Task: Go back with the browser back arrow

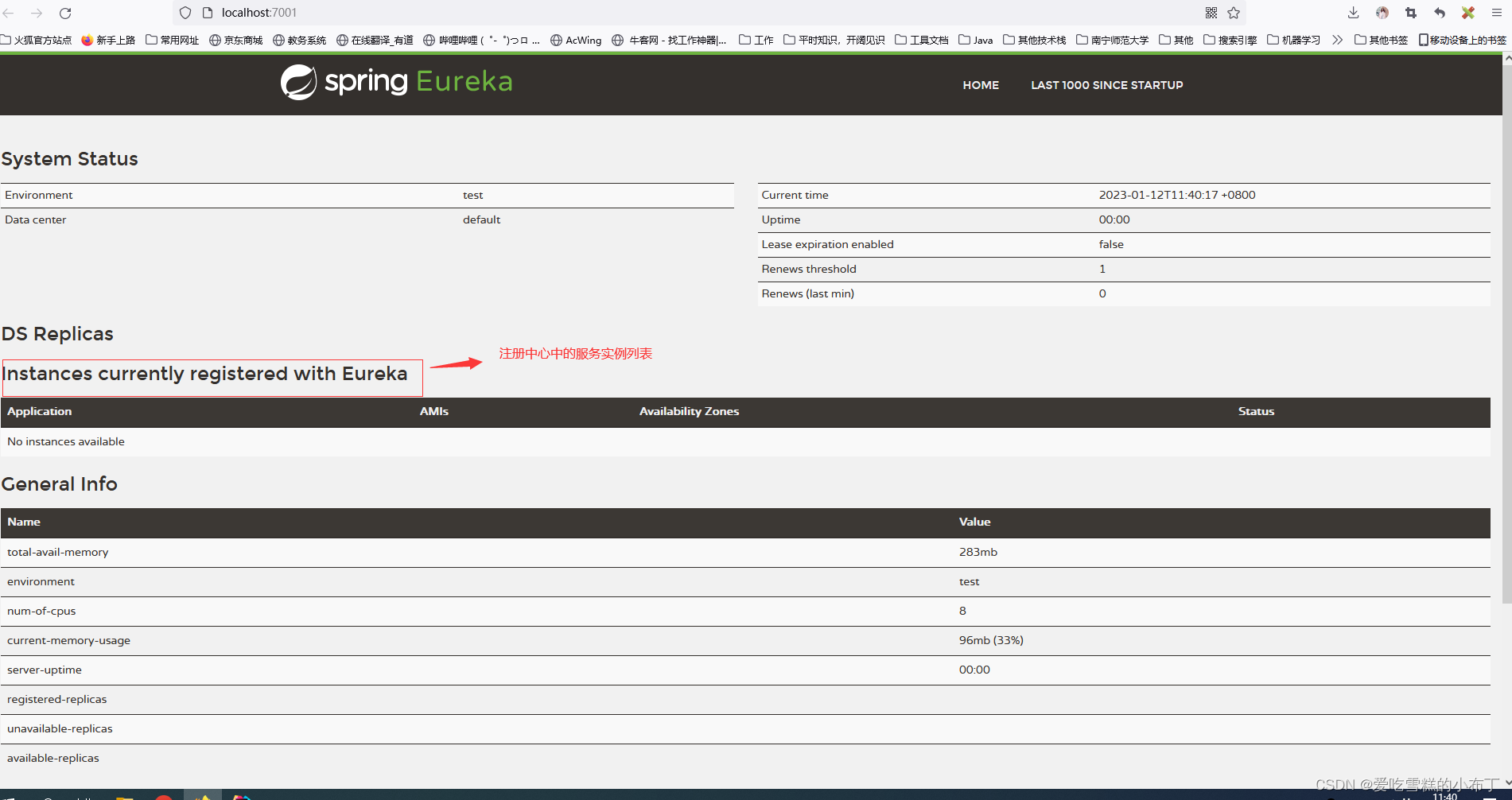Action: (9, 13)
